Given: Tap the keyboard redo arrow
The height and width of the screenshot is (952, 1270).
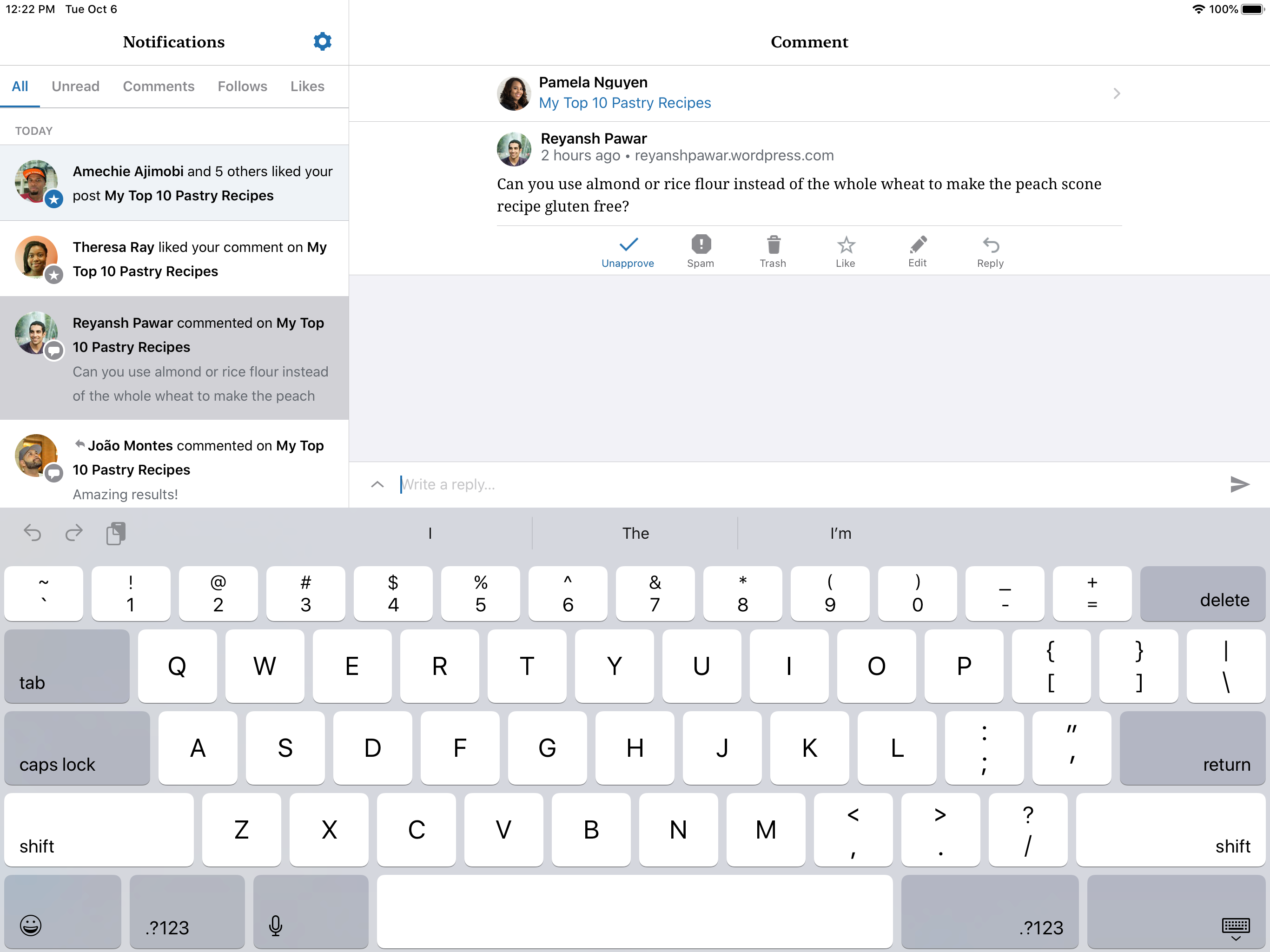Looking at the screenshot, I should click(73, 533).
